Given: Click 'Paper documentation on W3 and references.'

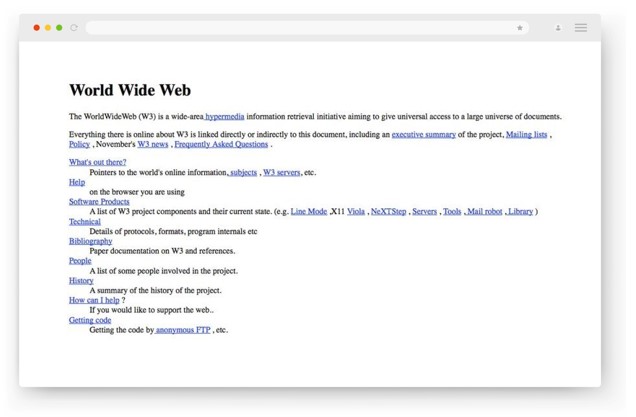Looking at the screenshot, I should pos(162,251).
